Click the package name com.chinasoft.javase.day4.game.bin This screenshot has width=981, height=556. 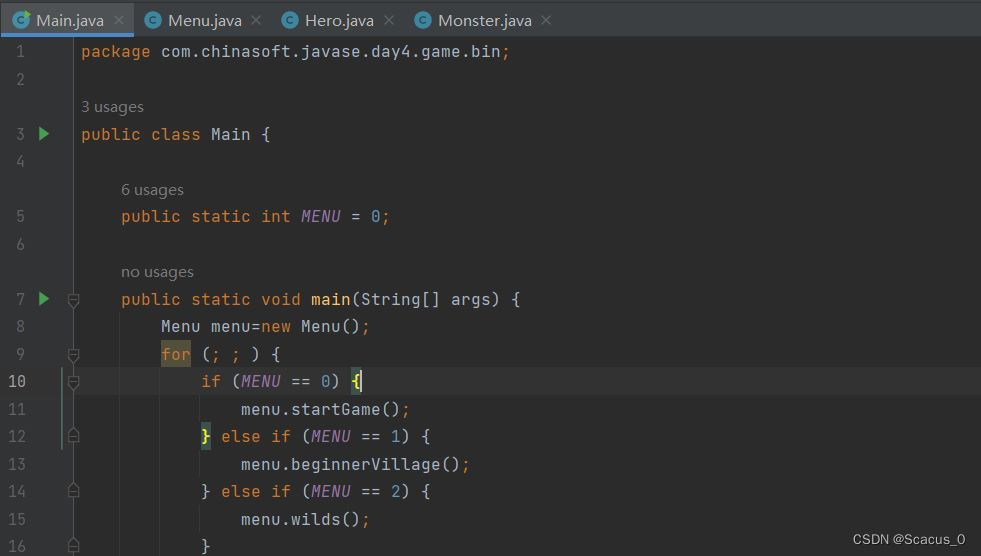[330, 52]
